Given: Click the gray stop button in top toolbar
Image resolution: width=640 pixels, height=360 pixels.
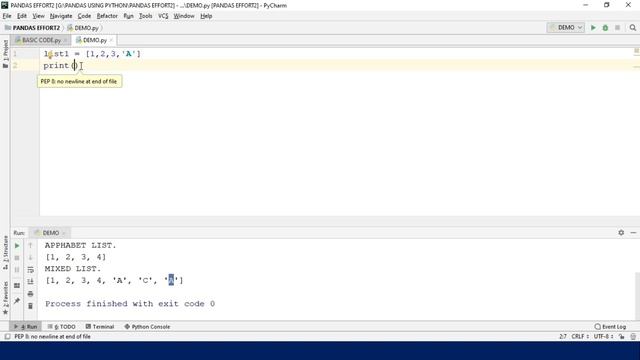Looking at the screenshot, I should coord(618,28).
